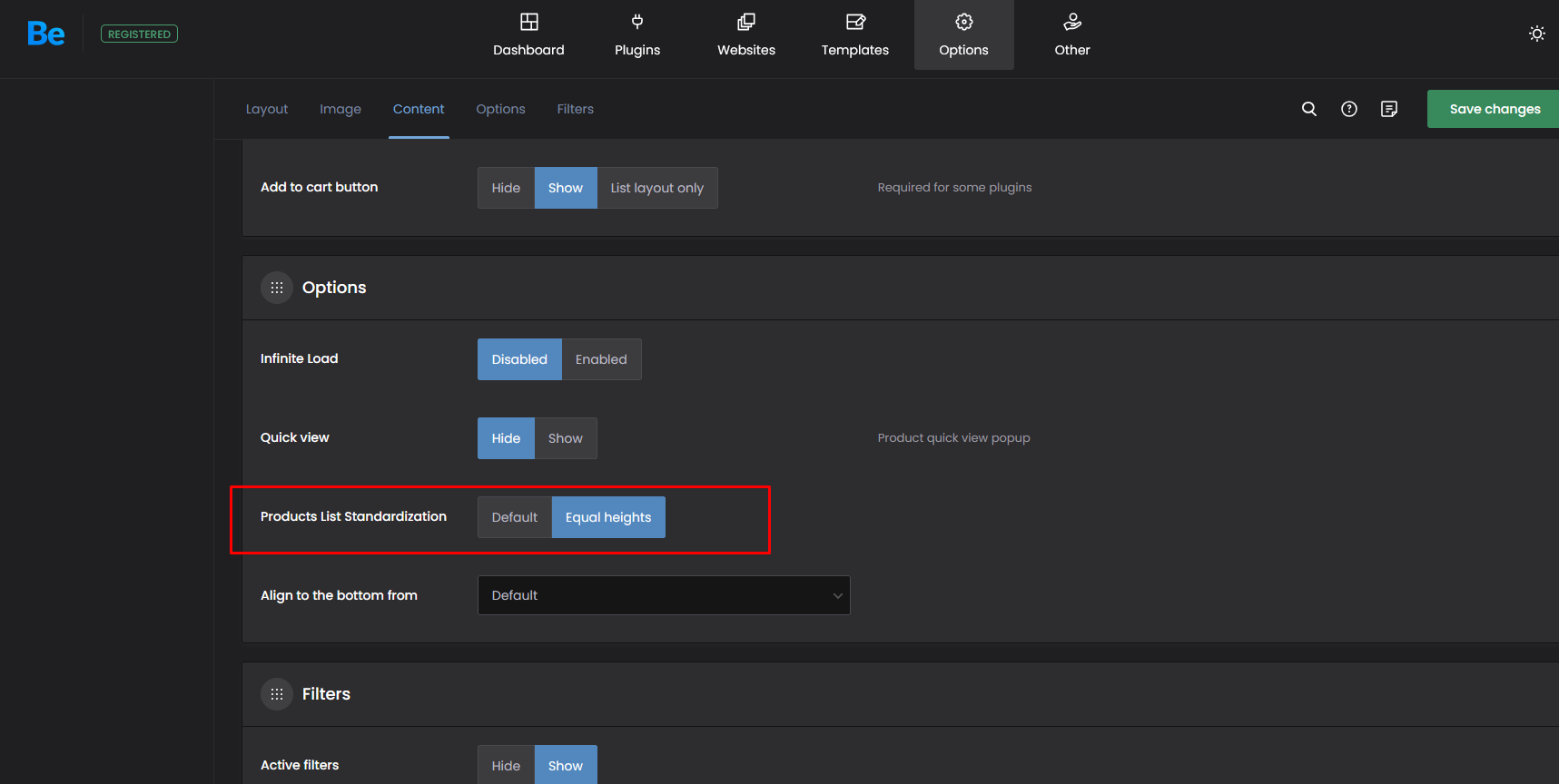This screenshot has width=1559, height=784.
Task: Click the Required for some plugins note
Action: tap(954, 188)
